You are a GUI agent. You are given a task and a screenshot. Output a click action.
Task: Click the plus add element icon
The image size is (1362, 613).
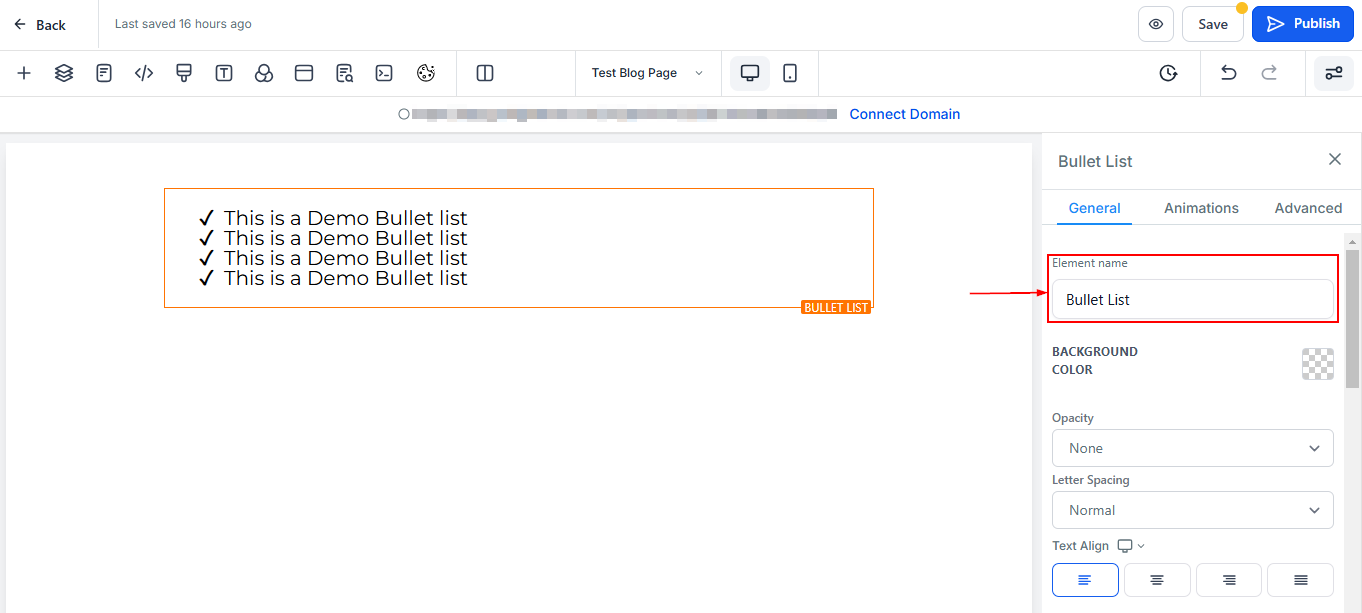pos(24,73)
